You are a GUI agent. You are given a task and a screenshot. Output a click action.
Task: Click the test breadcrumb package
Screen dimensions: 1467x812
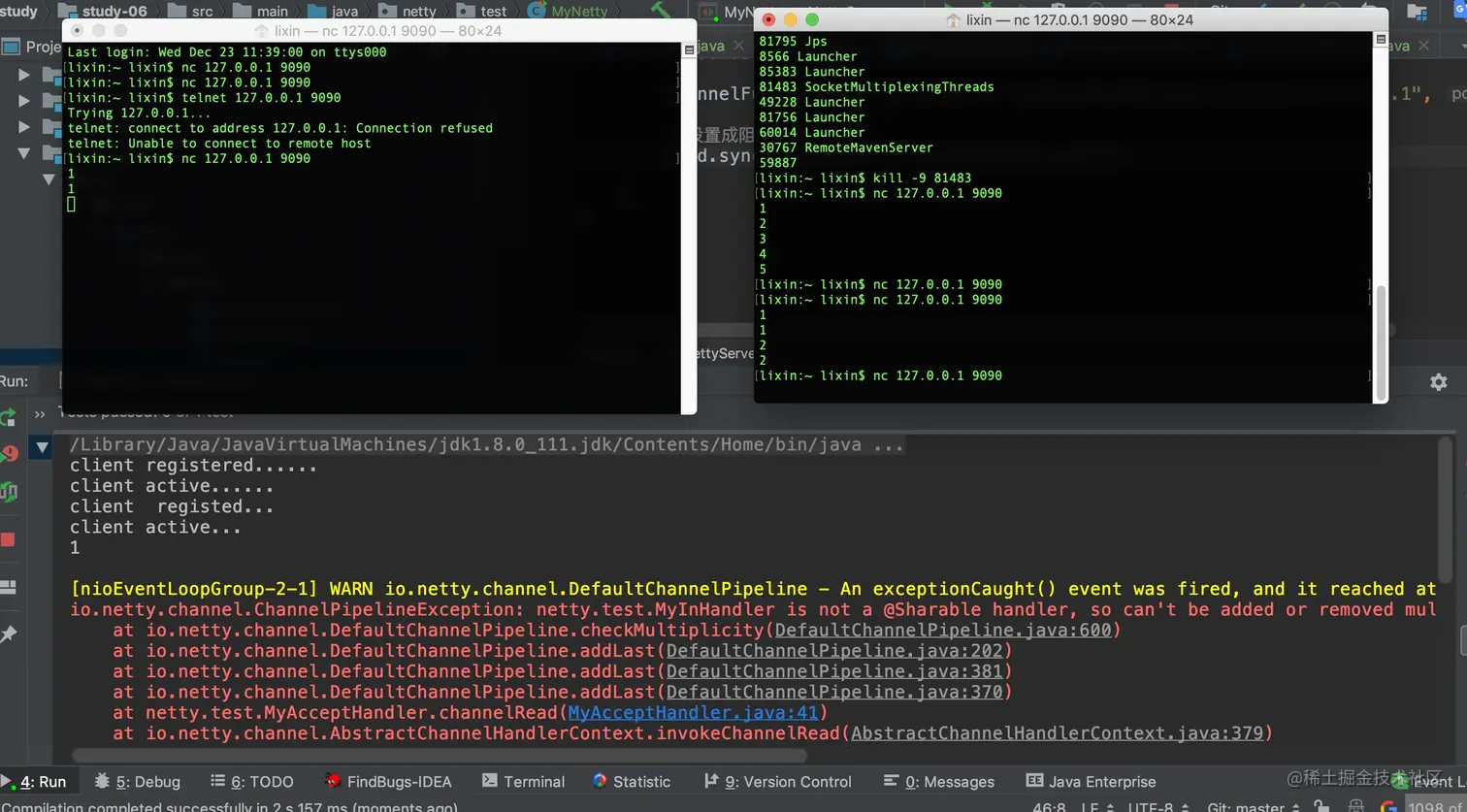point(481,12)
